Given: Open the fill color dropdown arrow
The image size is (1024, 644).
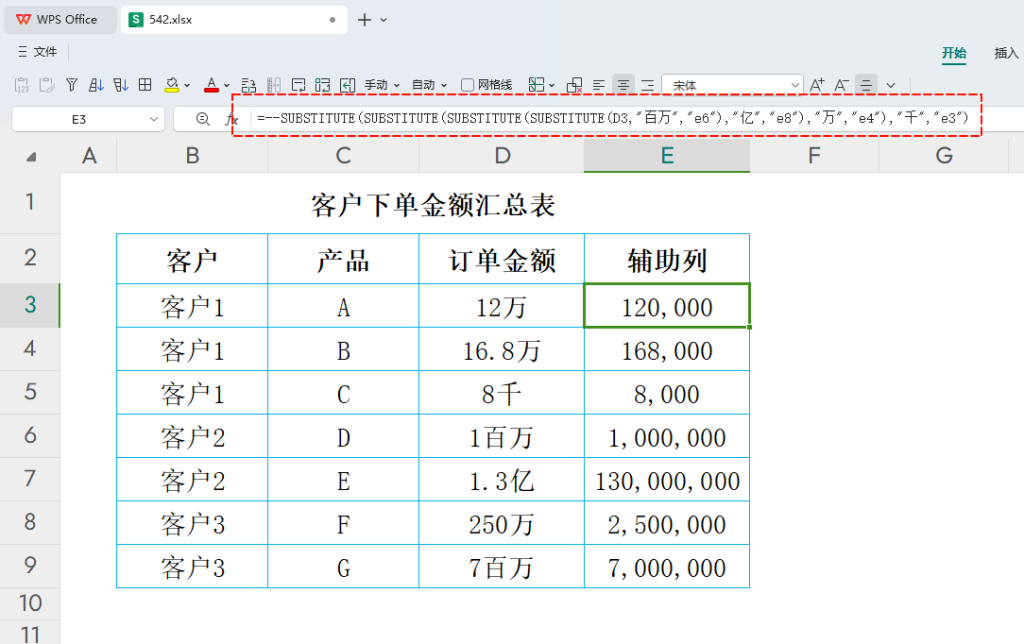Looking at the screenshot, I should point(187,86).
